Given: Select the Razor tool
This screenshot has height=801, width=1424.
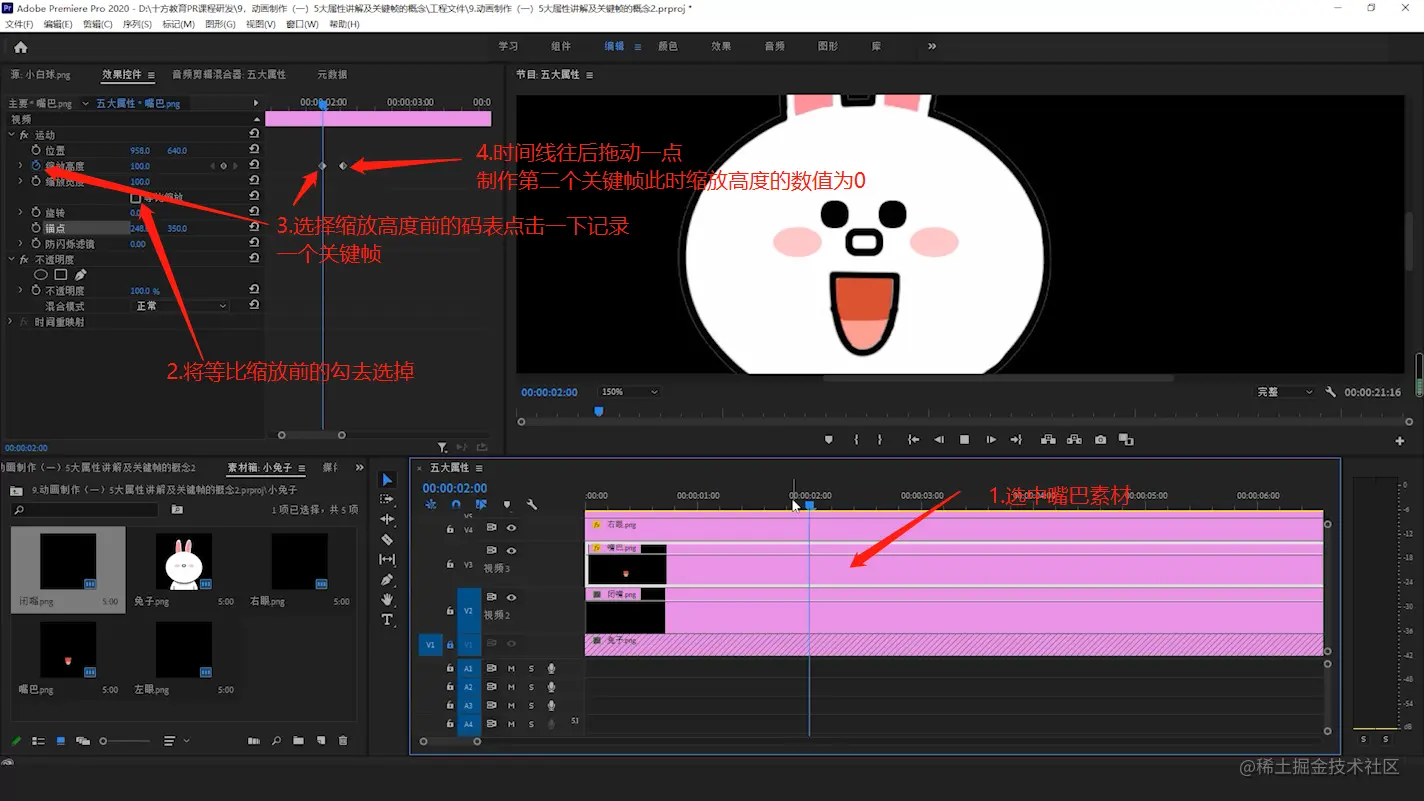Looking at the screenshot, I should (388, 539).
